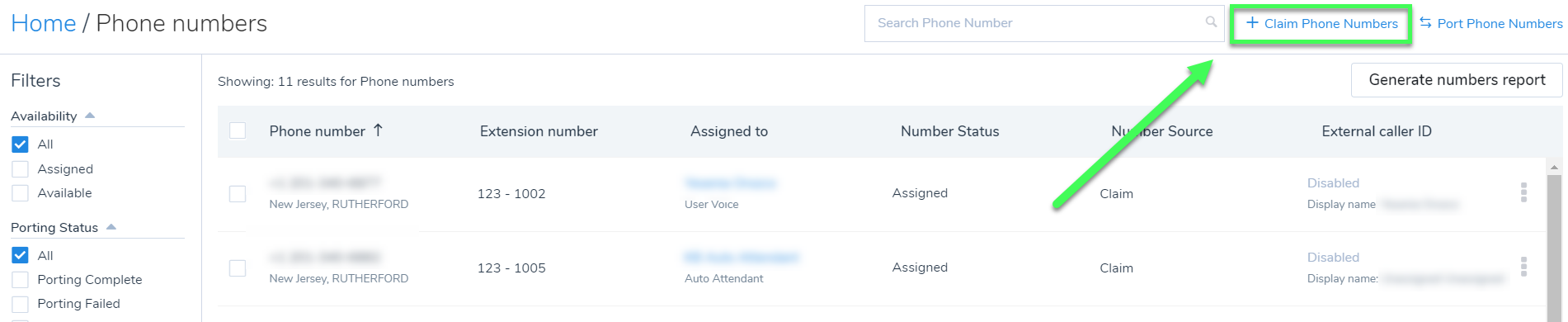Enable the Porting Complete filter
The image size is (1568, 322).
21,280
